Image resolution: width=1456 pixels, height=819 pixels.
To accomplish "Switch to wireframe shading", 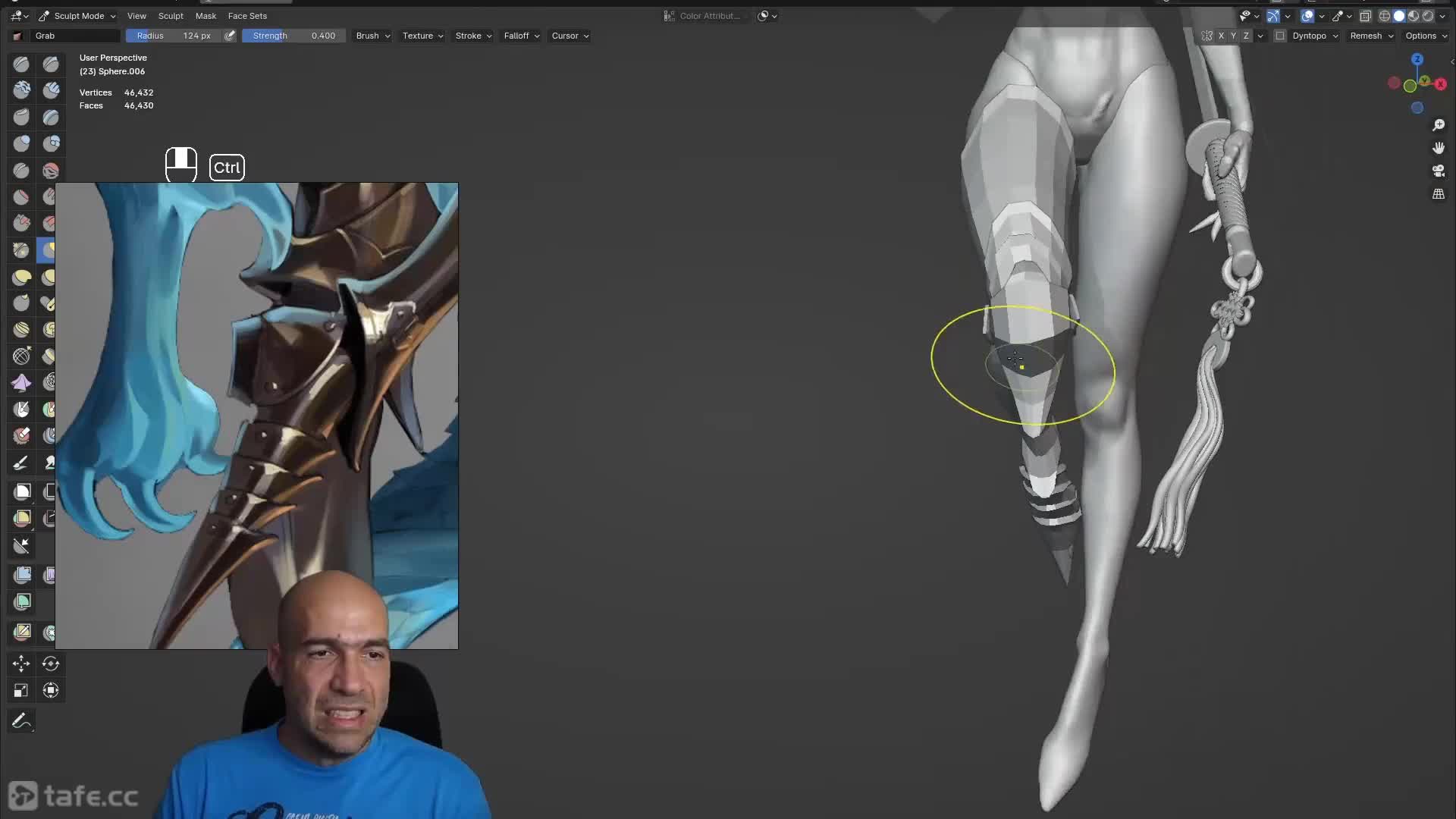I will pos(1385,16).
